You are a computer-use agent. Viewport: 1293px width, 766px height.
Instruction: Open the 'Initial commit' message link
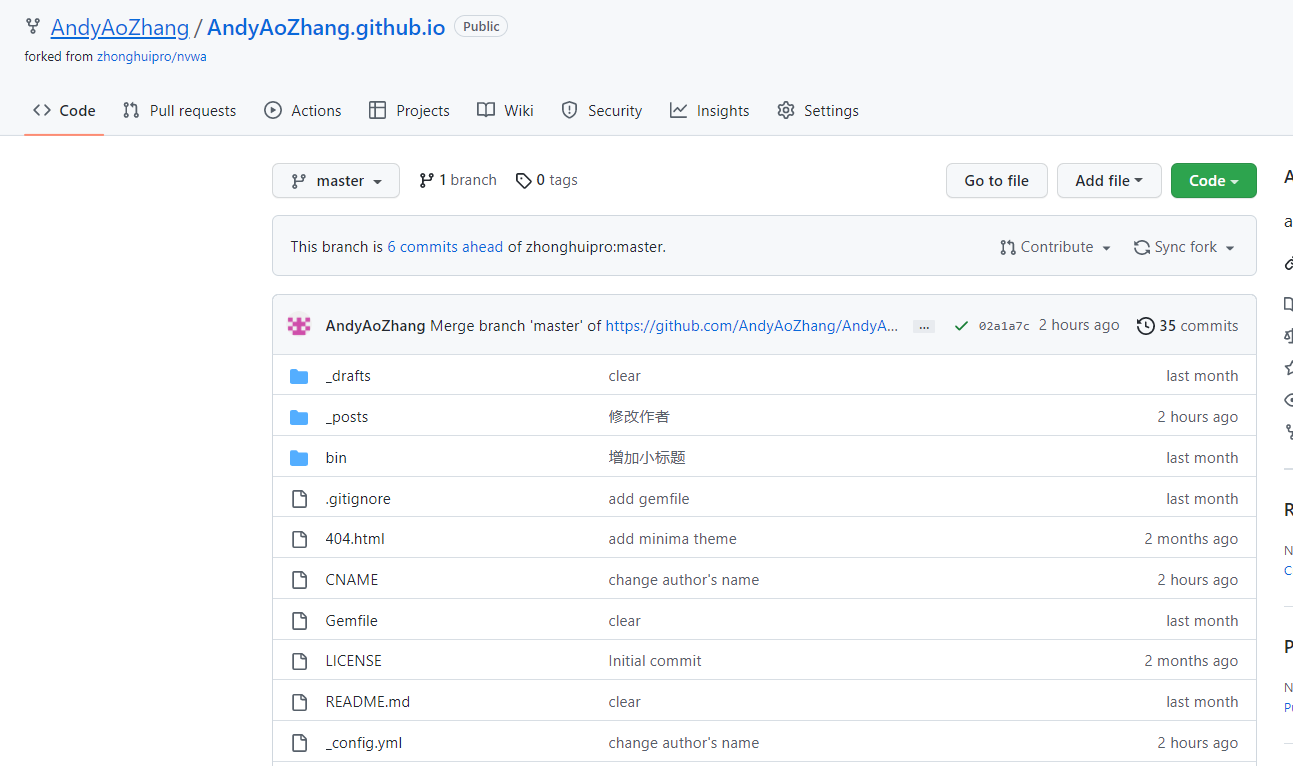[x=655, y=661]
